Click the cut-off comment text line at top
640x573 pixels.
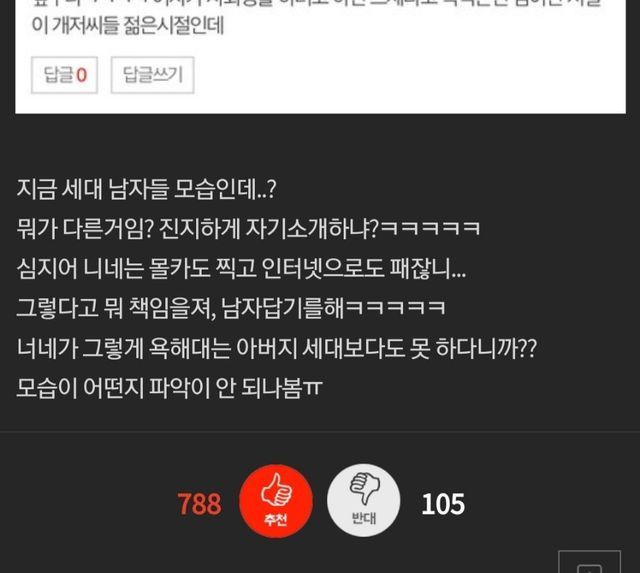pos(317,3)
